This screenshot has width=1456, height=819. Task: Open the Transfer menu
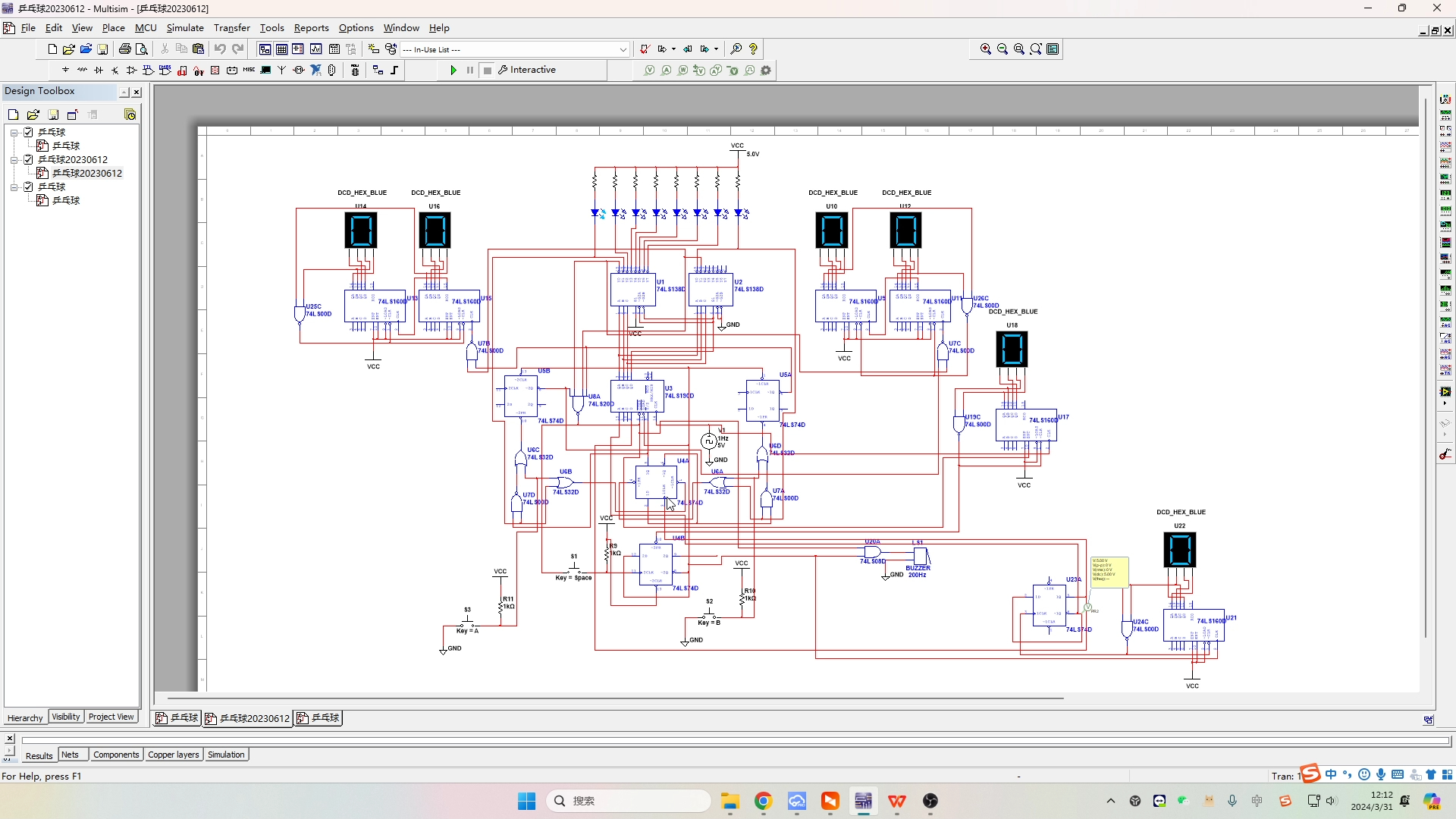[x=232, y=28]
